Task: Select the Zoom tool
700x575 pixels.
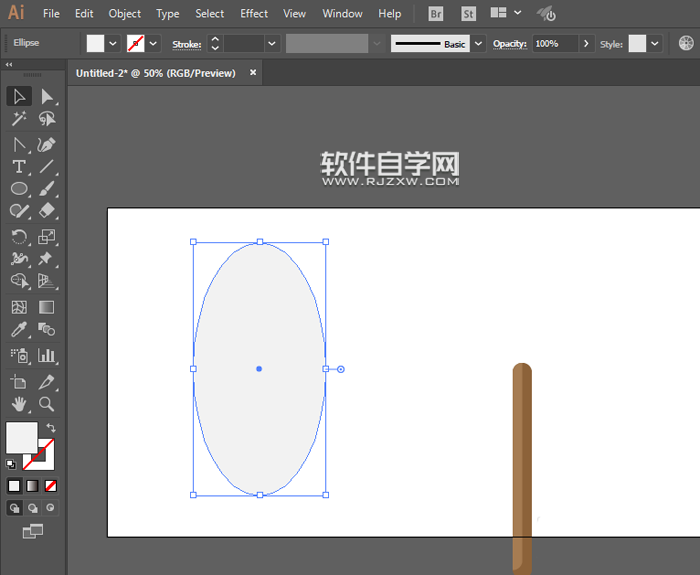Action: (46, 404)
